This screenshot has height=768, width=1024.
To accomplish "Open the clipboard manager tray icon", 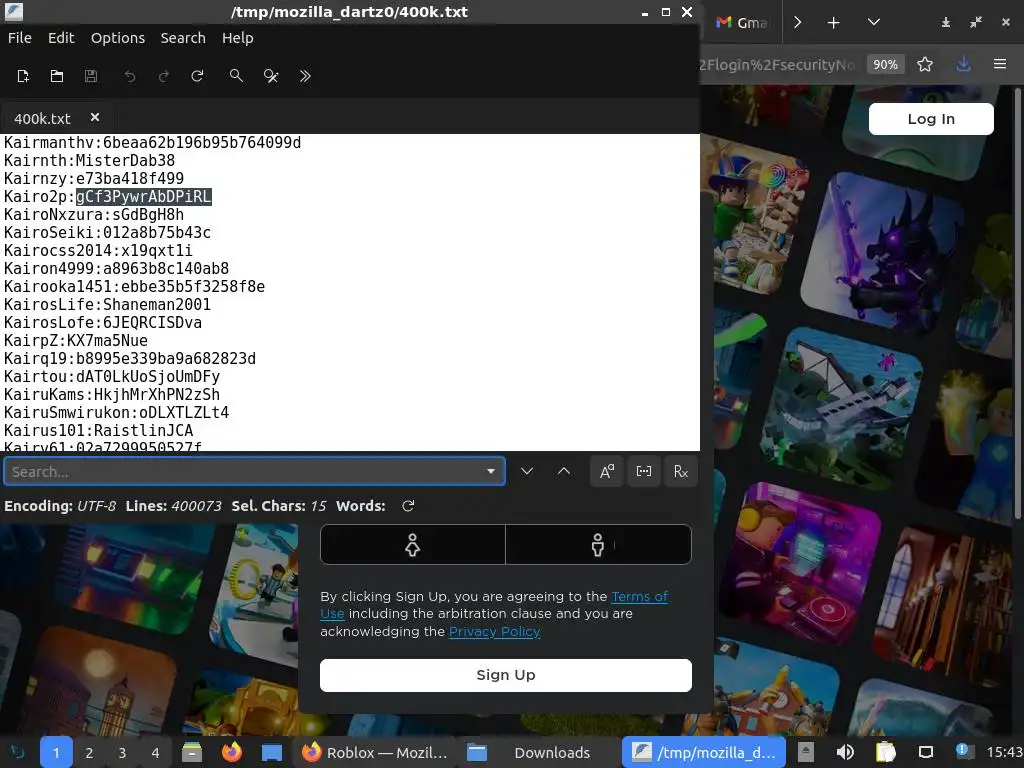I will coord(886,752).
